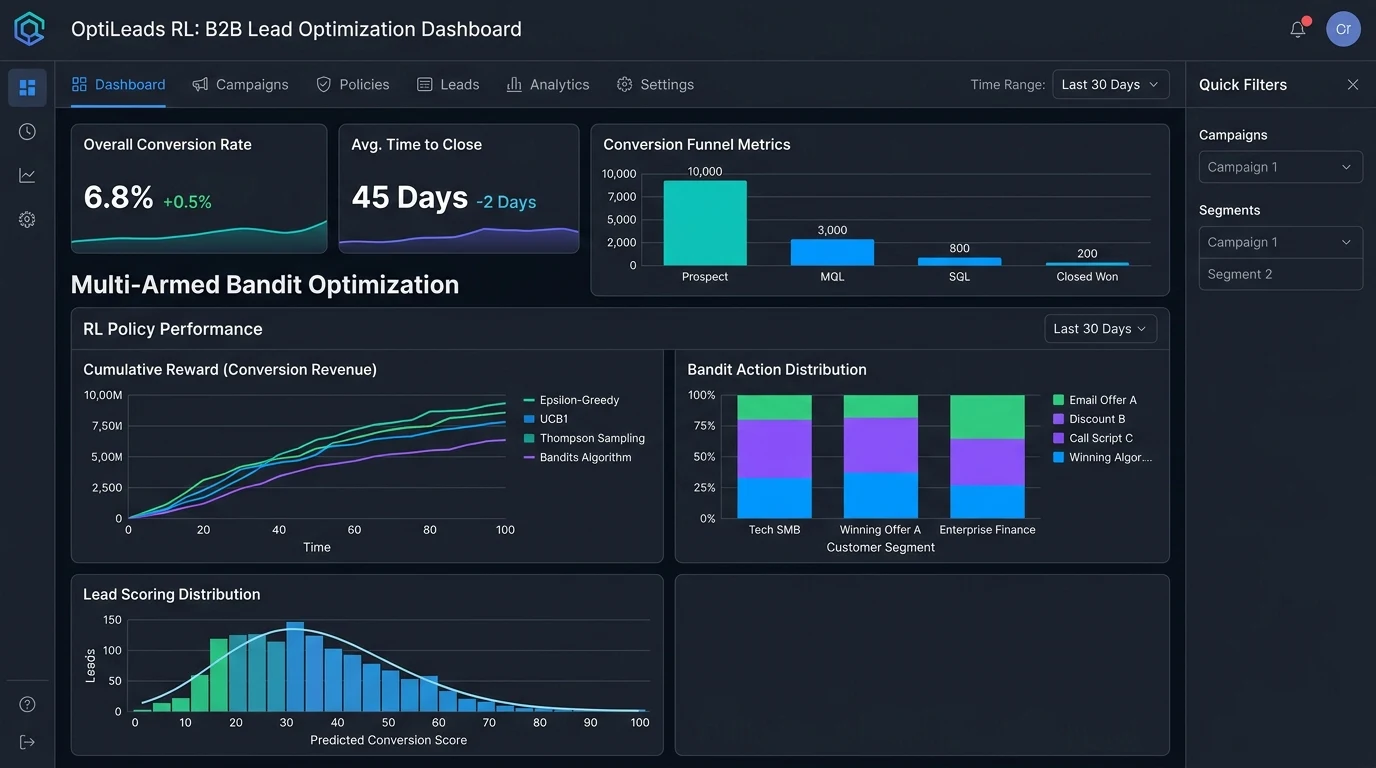
Task: Open the Cr user avatar menu
Action: [x=1343, y=29]
